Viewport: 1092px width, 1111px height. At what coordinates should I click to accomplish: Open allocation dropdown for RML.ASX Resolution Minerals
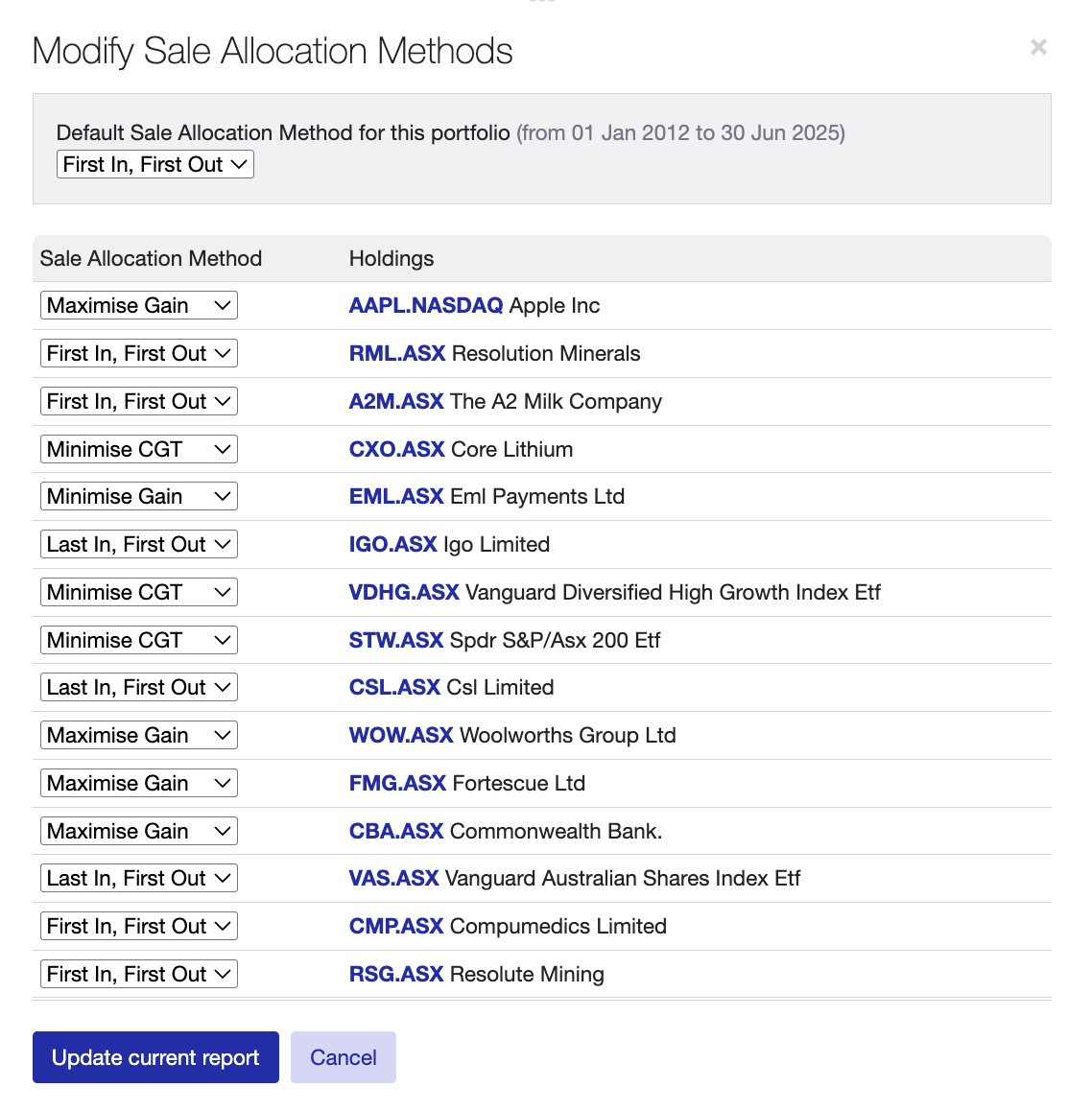(139, 354)
